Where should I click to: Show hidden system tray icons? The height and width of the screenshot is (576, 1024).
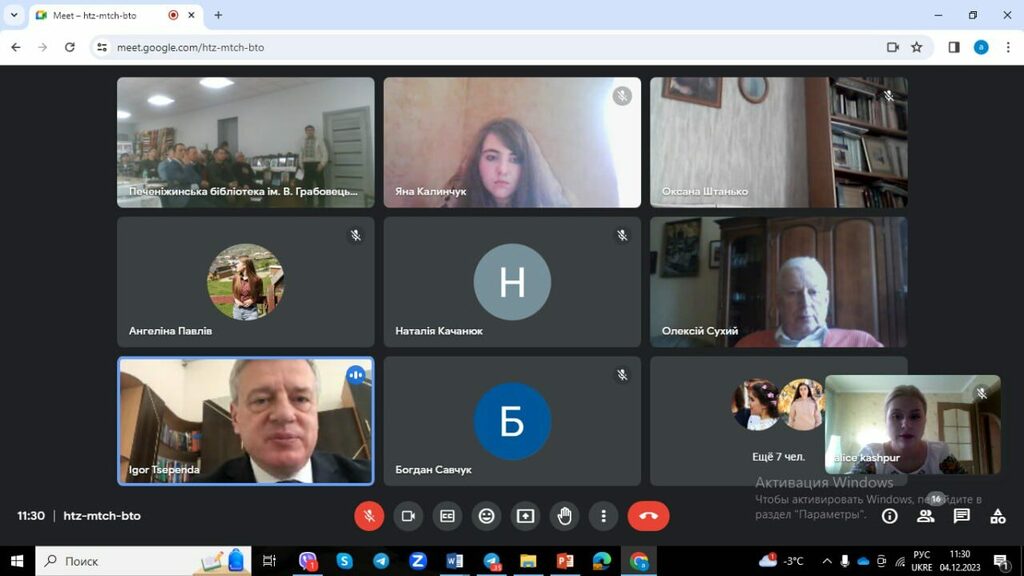pyautogui.click(x=826, y=561)
